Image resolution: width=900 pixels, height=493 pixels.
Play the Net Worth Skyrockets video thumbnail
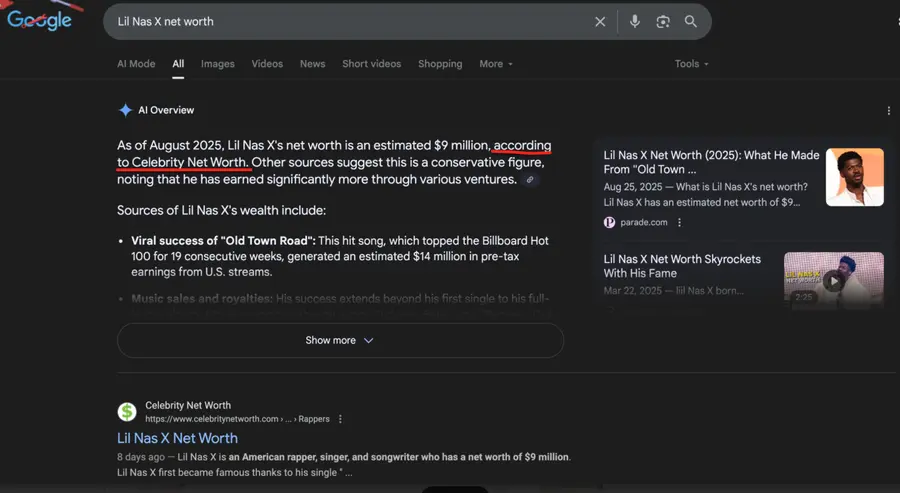click(833, 281)
